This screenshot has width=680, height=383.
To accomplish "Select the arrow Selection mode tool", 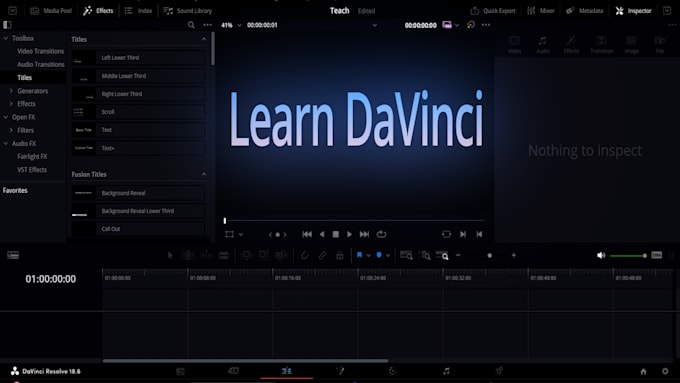I will point(170,255).
